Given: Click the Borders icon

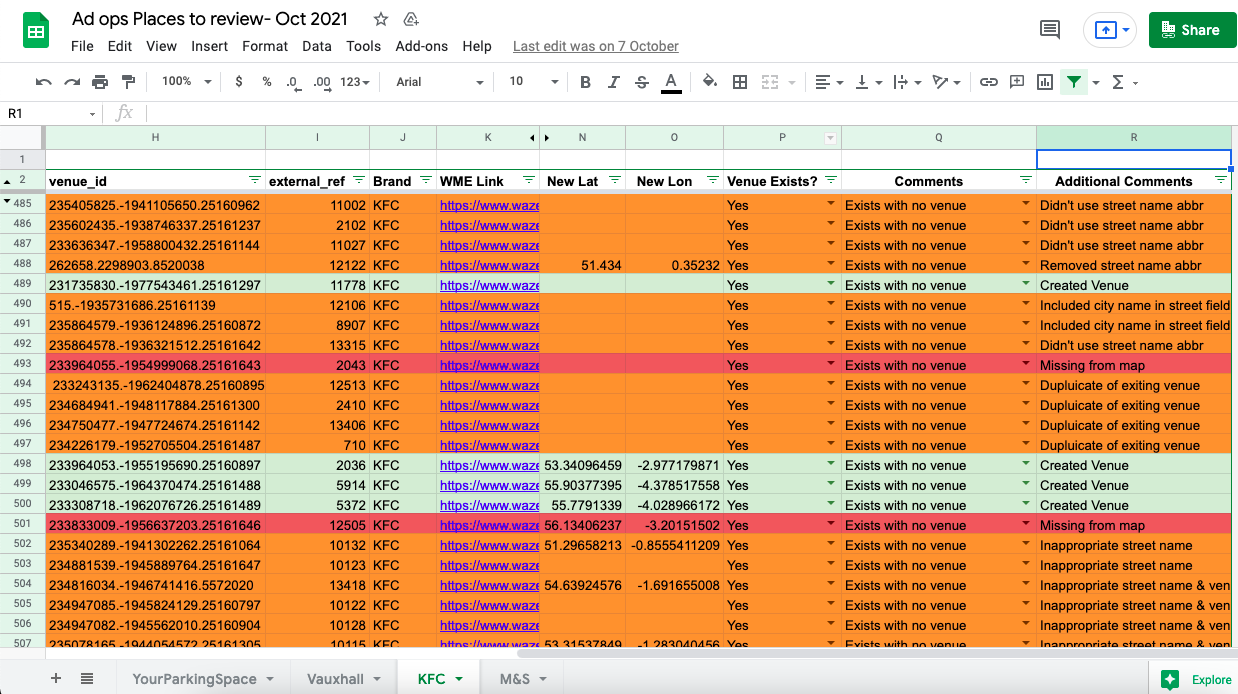Looking at the screenshot, I should [x=739, y=81].
